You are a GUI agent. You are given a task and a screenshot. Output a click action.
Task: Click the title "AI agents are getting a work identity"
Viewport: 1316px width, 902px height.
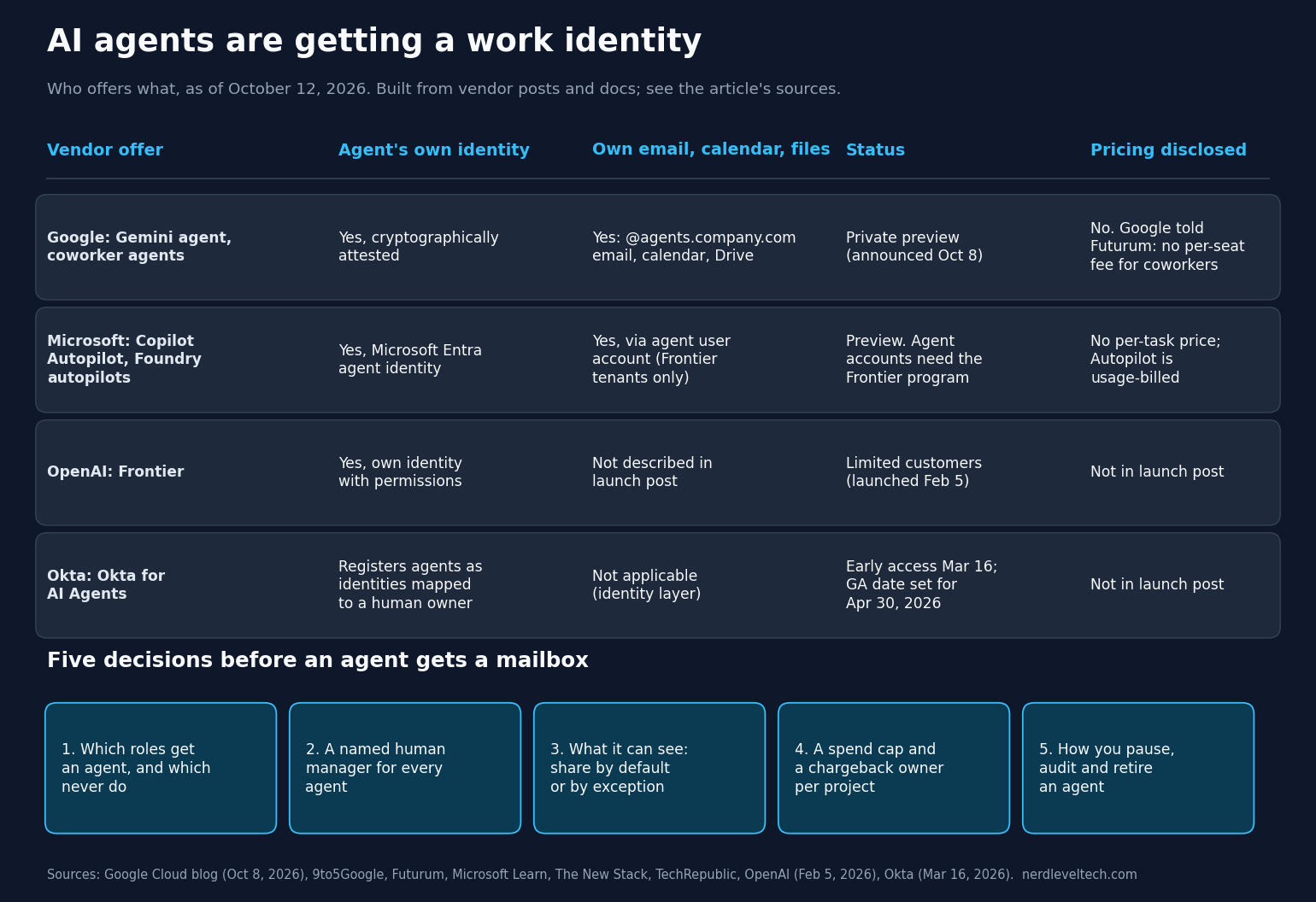[374, 42]
